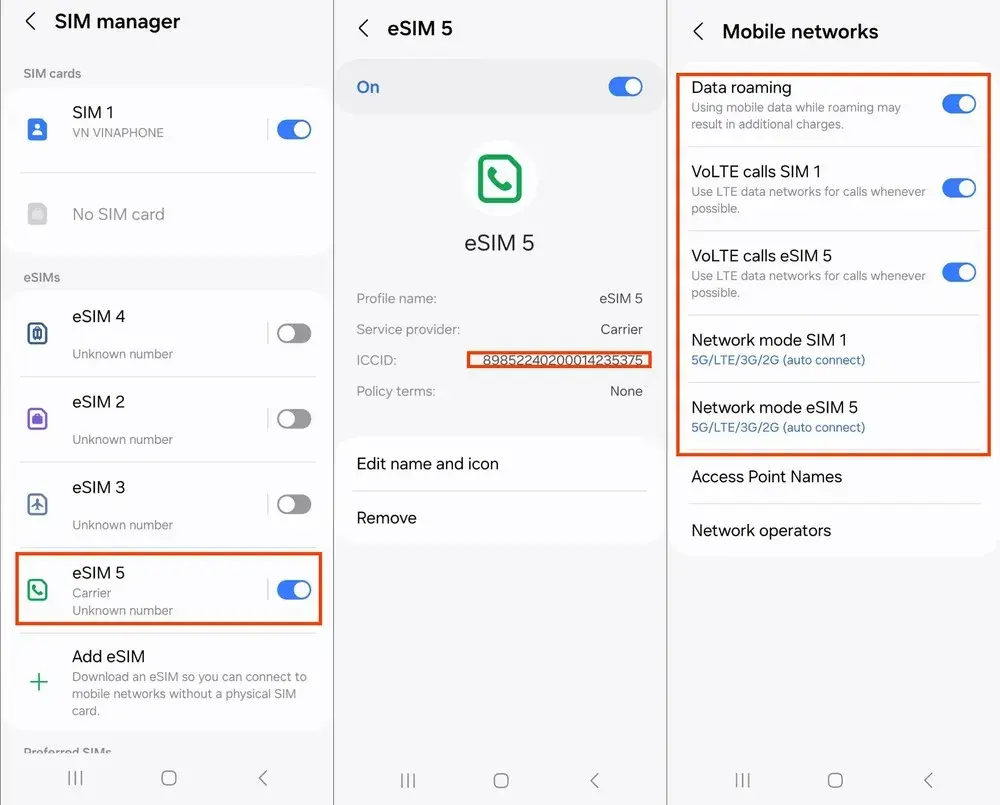Tap the home button on eSIM 5 screen
The width and height of the screenshot is (1000, 805).
pyautogui.click(x=501, y=780)
